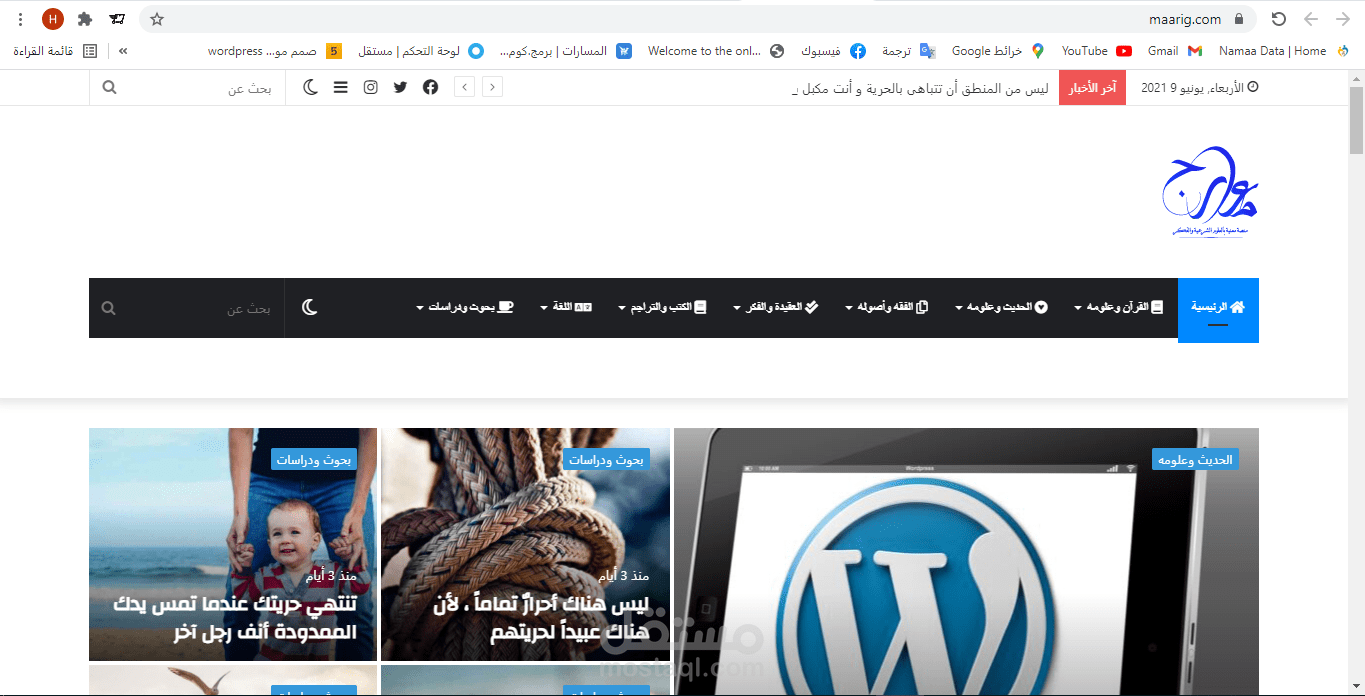
Task: Open the reading list قائمة القراءة
Action: coord(56,51)
